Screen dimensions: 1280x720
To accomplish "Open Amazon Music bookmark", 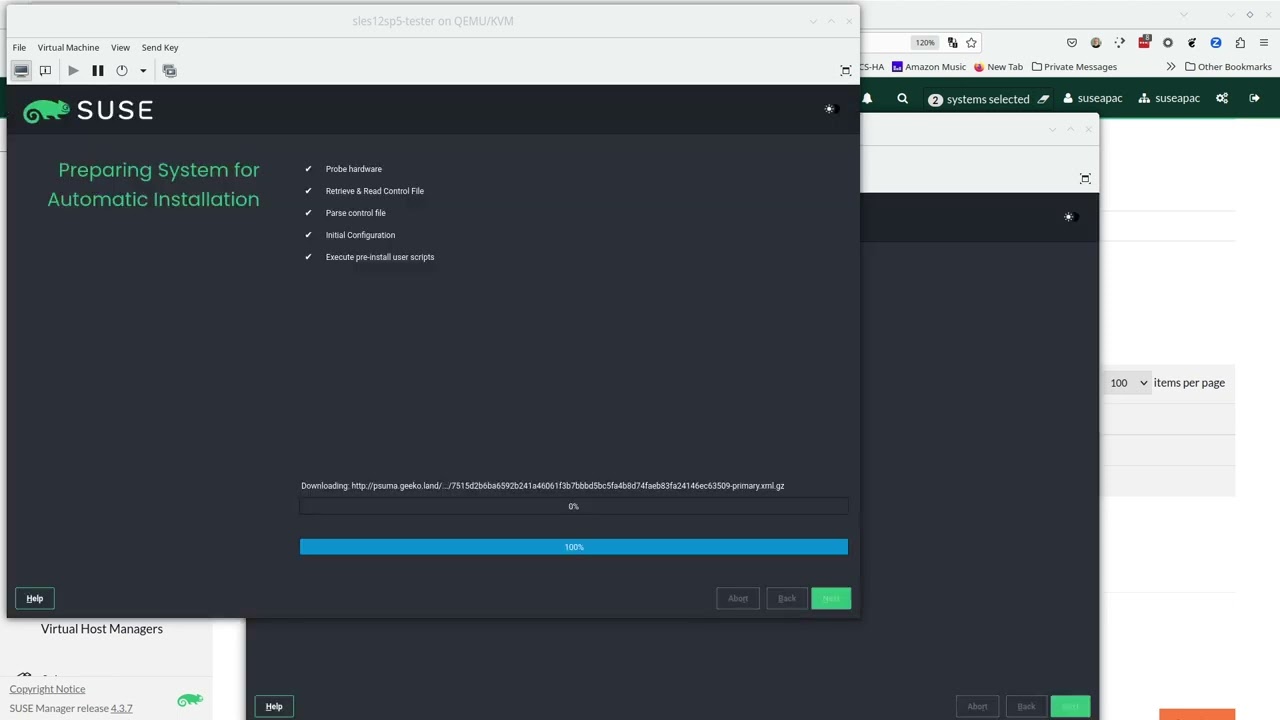I will coord(929,67).
